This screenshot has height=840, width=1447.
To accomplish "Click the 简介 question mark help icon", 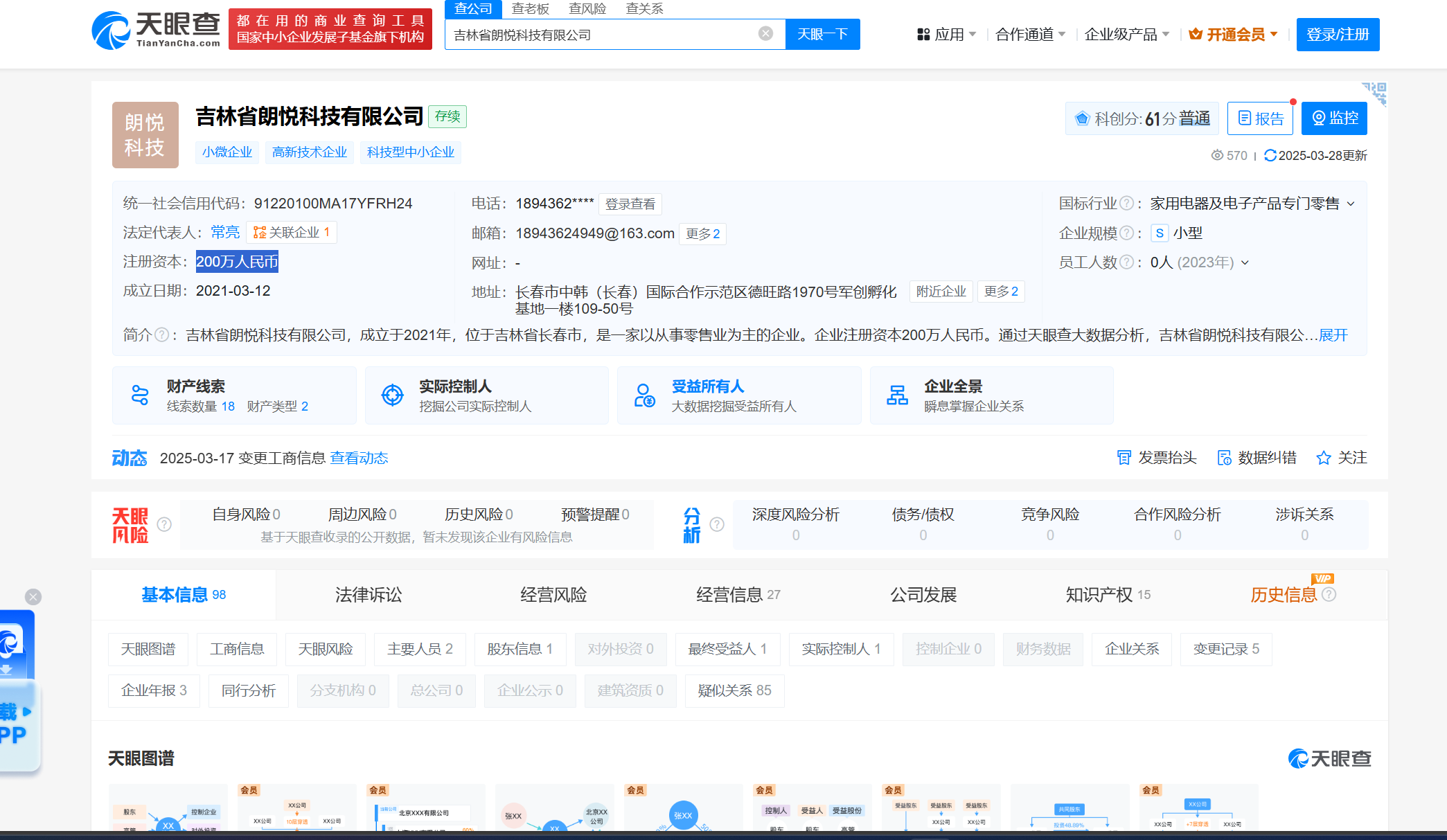I will coord(161,335).
